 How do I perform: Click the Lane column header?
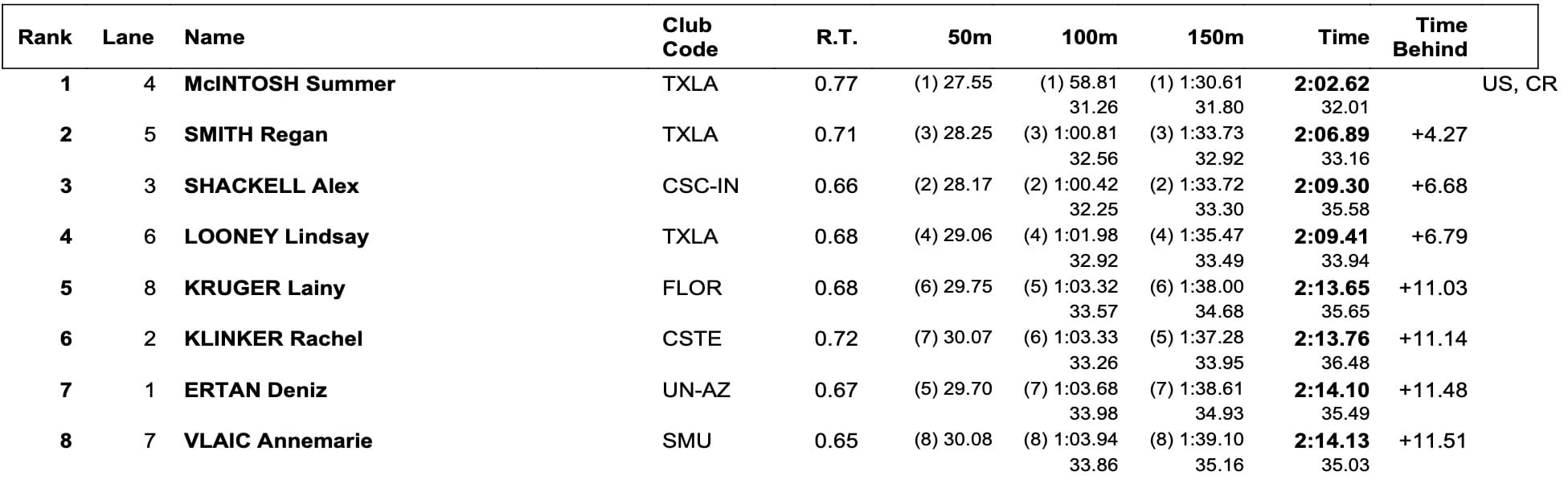[x=128, y=37]
